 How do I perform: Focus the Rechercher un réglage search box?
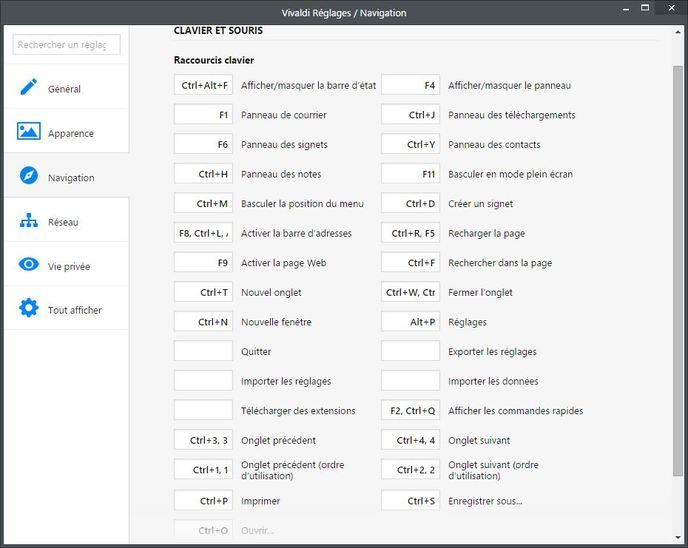pos(67,45)
